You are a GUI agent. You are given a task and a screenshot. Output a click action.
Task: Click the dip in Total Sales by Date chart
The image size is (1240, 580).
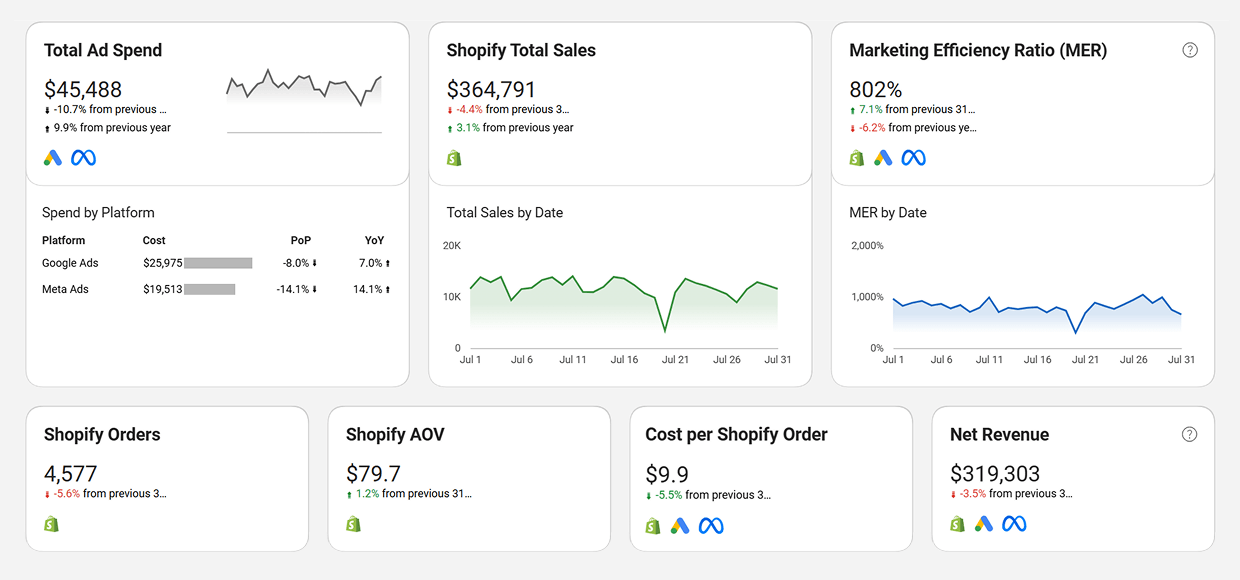pyautogui.click(x=665, y=330)
